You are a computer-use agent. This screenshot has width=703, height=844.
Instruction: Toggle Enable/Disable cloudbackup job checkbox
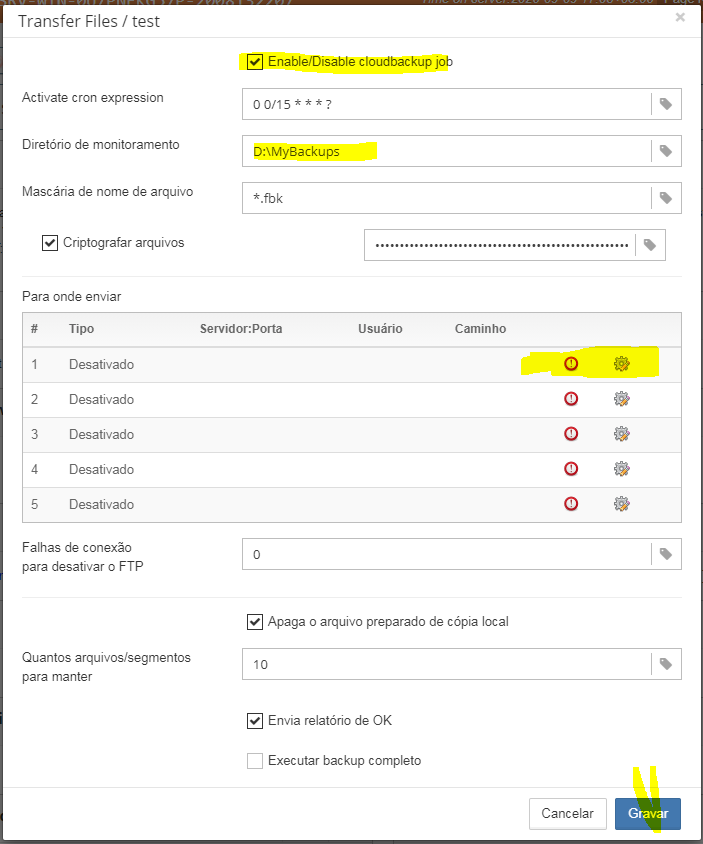point(255,62)
